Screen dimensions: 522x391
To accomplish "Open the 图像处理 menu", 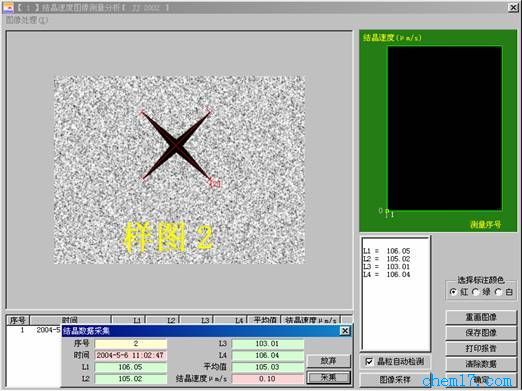I will pyautogui.click(x=27, y=20).
